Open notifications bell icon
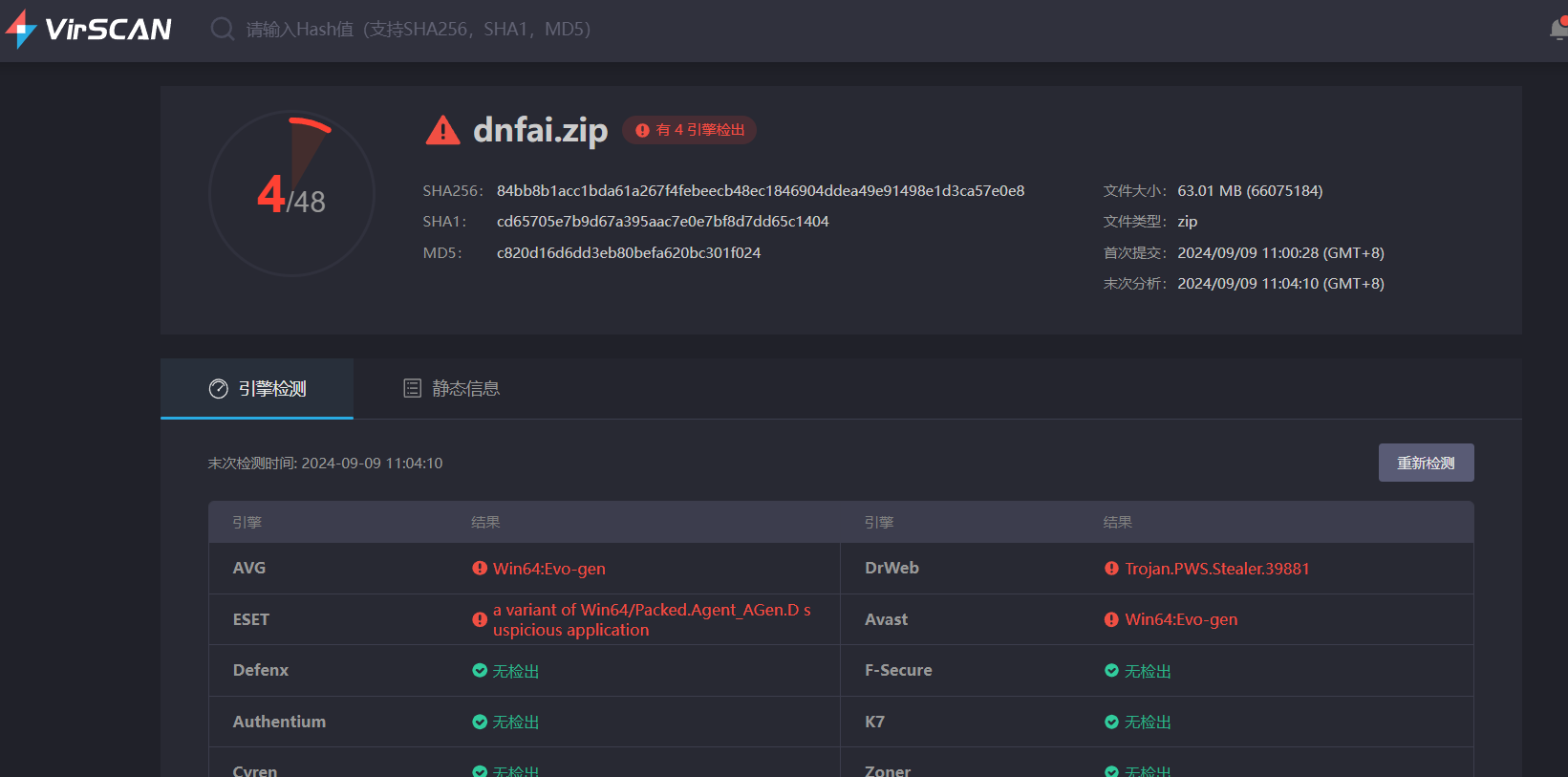This screenshot has width=1568, height=777. 1558,30
